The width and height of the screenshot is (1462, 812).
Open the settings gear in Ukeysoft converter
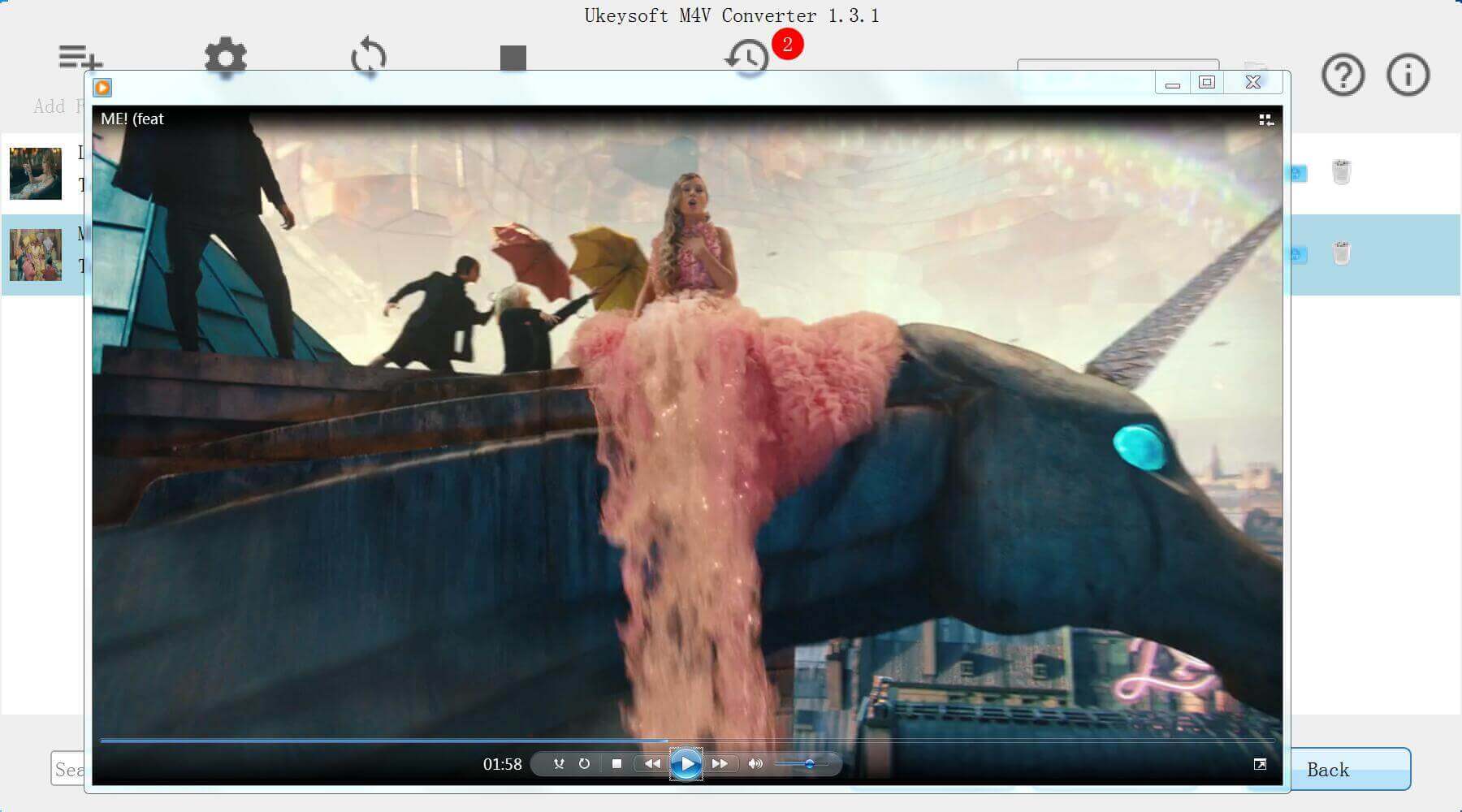coord(225,58)
